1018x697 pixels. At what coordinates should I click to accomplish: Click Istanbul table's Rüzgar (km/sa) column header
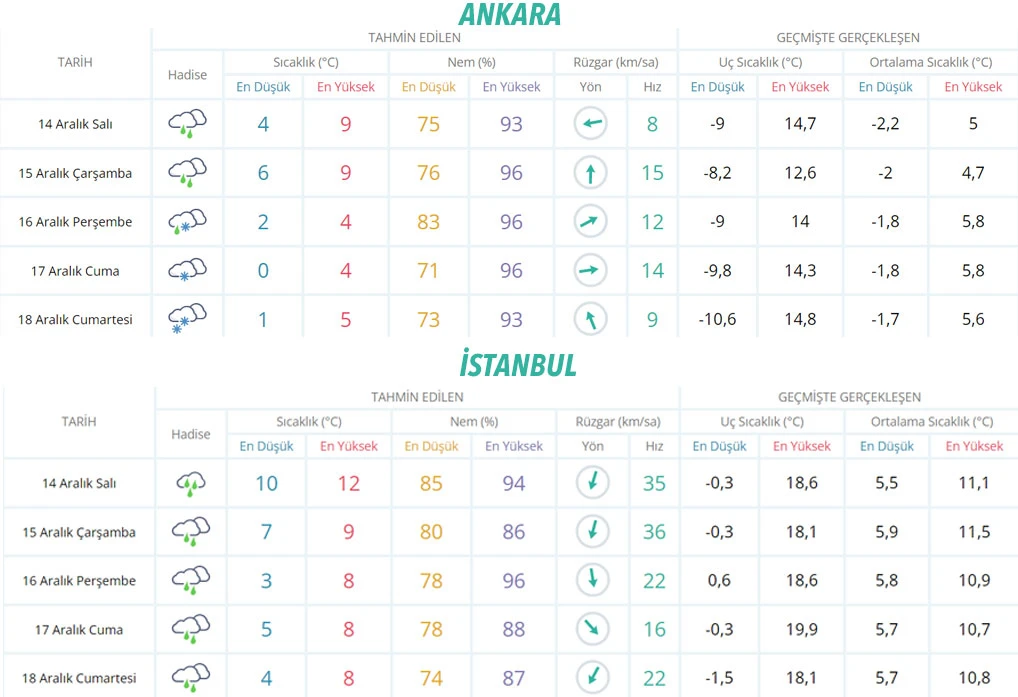617,422
